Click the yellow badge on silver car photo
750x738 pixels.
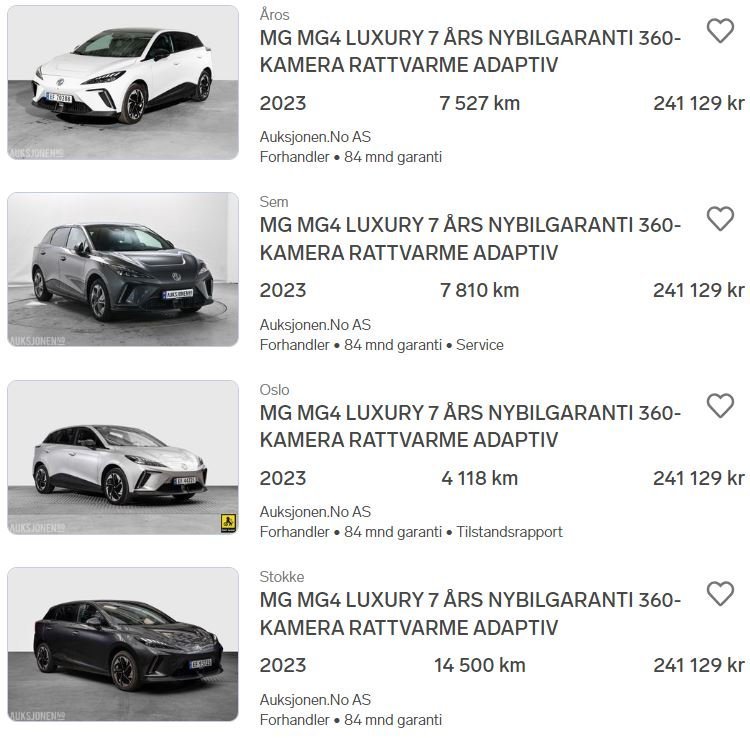coord(228,523)
